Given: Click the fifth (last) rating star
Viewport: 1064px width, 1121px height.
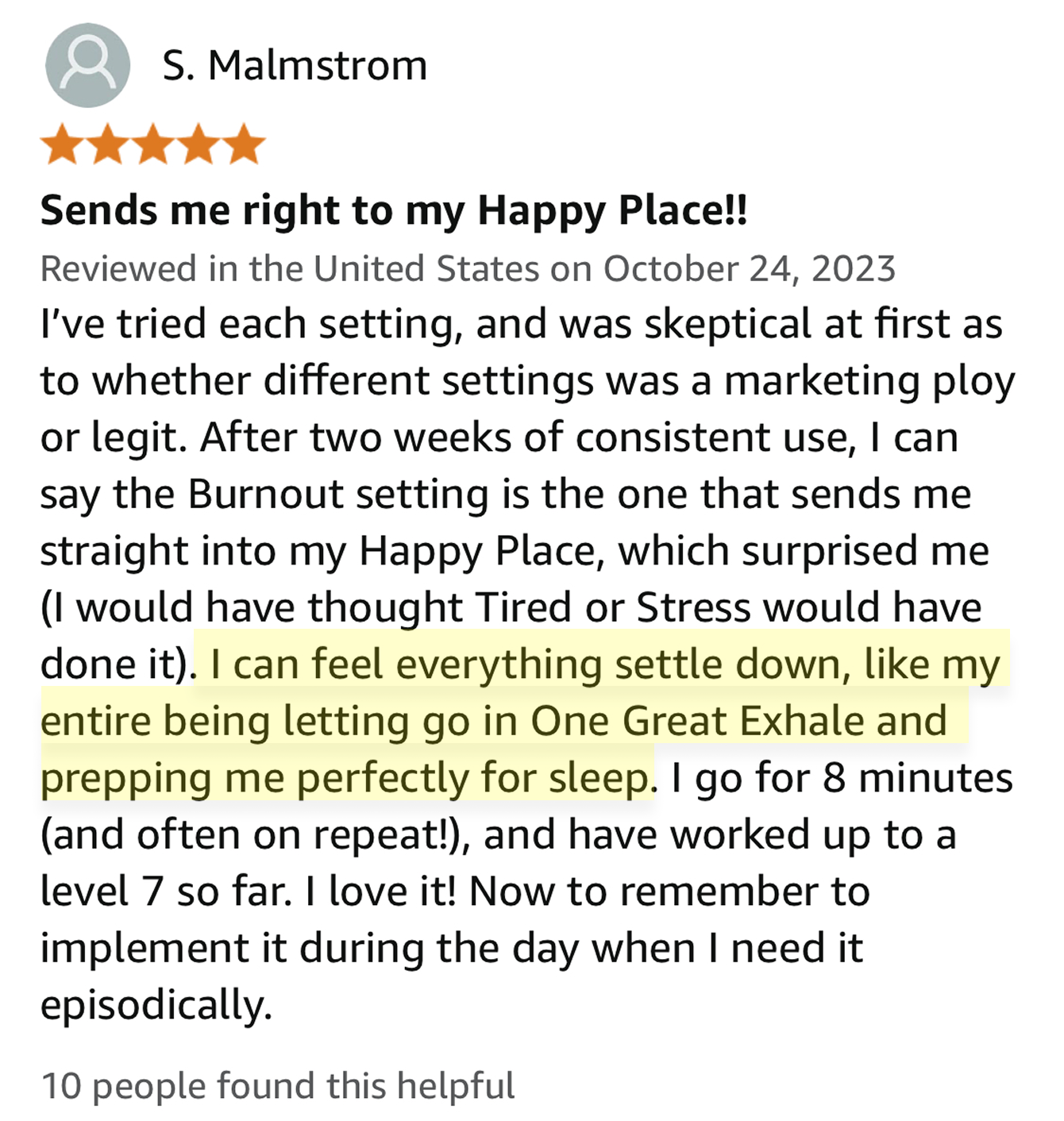Looking at the screenshot, I should [244, 145].
